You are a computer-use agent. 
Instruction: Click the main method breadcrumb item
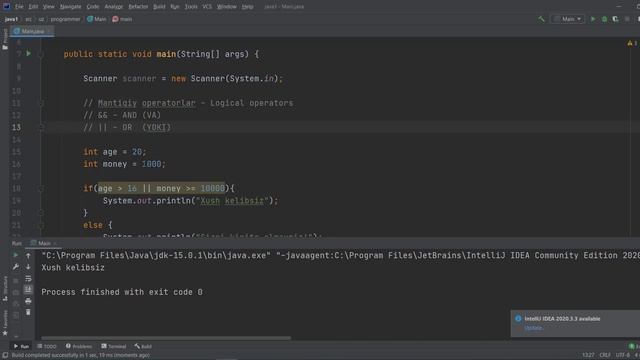click(122, 19)
